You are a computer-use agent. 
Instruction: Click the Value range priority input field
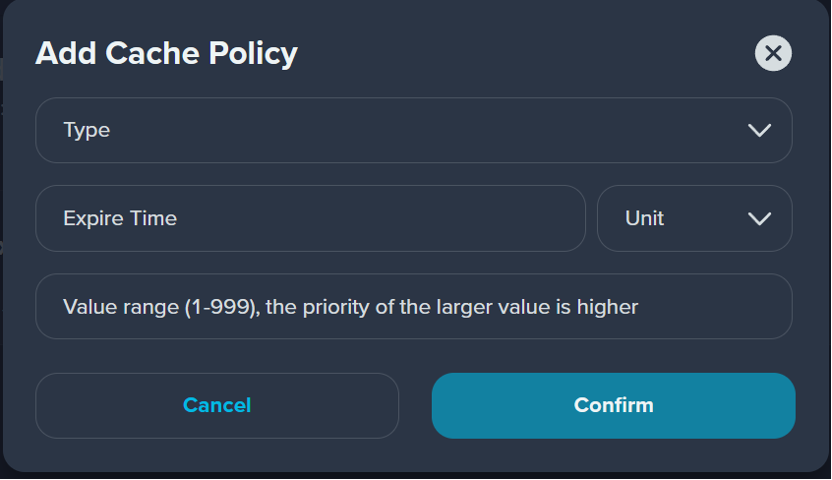(414, 307)
